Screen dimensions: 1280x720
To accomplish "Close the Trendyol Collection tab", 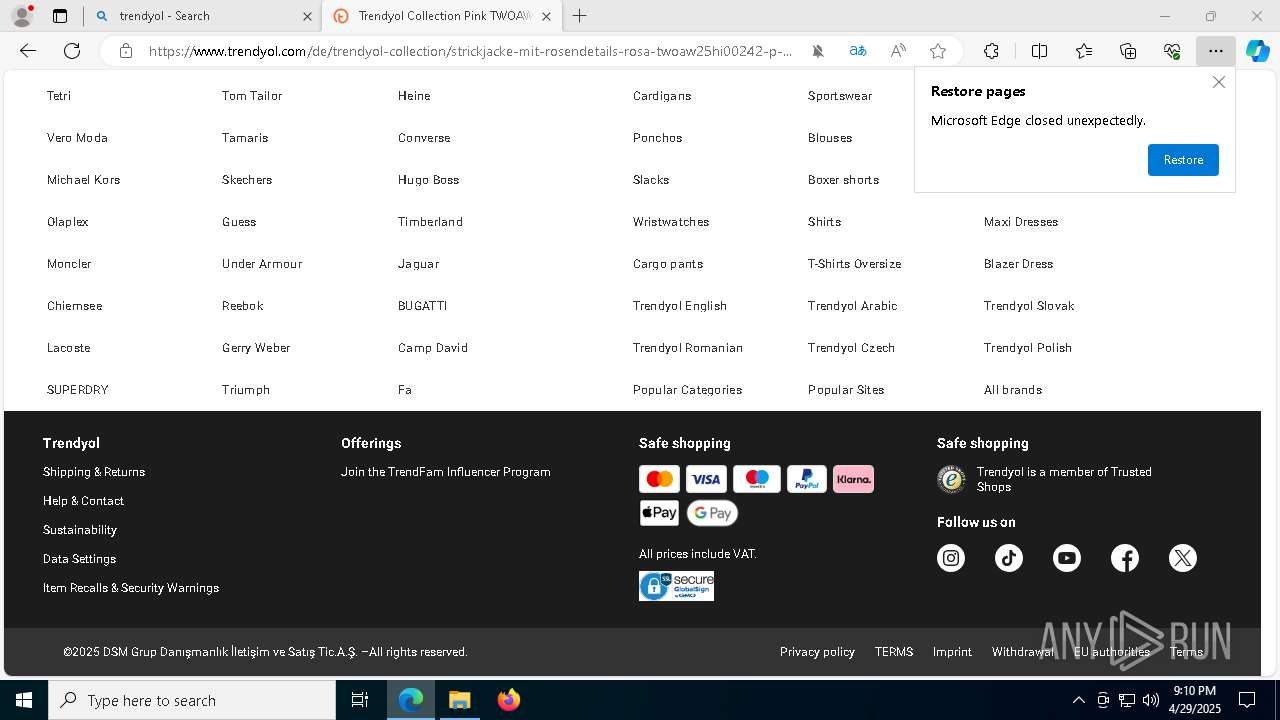I will pos(546,16).
